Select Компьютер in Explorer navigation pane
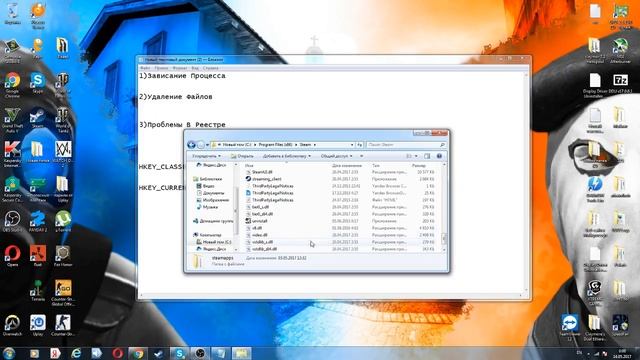This screenshot has height=360, width=640. click(210, 235)
